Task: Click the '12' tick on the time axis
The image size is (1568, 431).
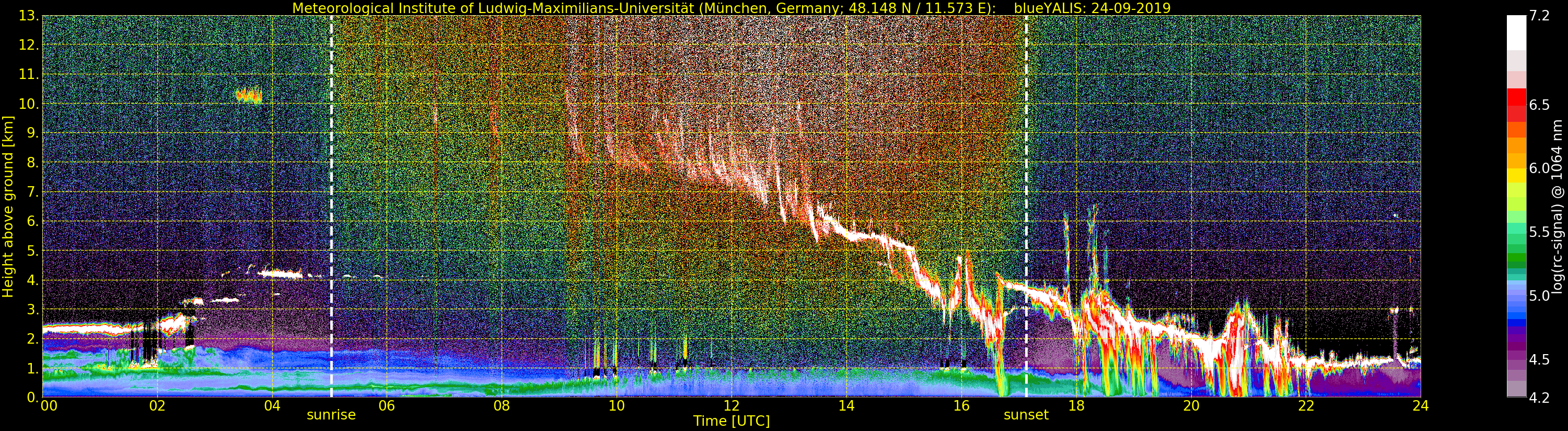Action: pyautogui.click(x=731, y=406)
